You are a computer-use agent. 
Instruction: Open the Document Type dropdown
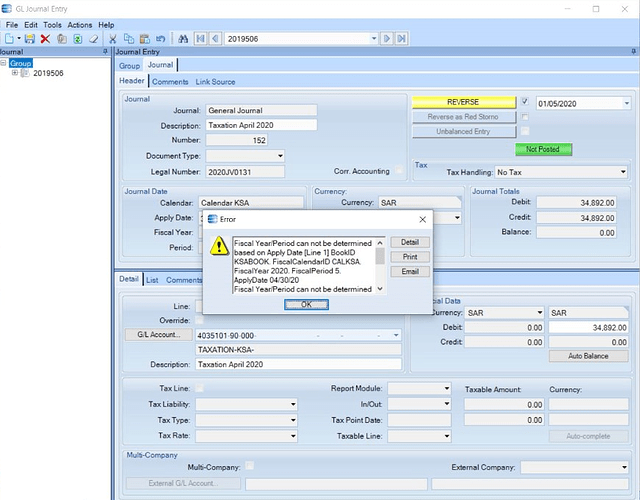(280, 156)
